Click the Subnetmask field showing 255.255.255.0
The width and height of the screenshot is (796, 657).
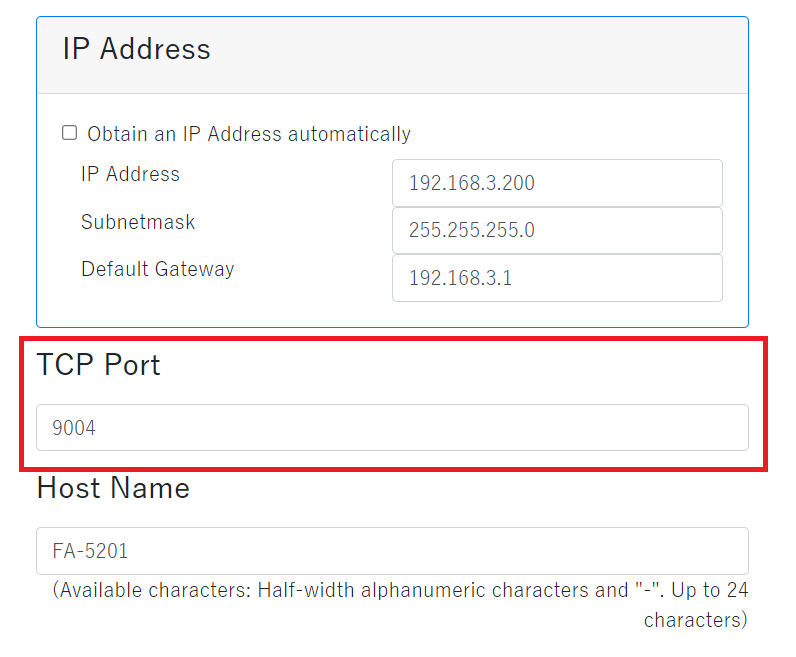coord(557,231)
